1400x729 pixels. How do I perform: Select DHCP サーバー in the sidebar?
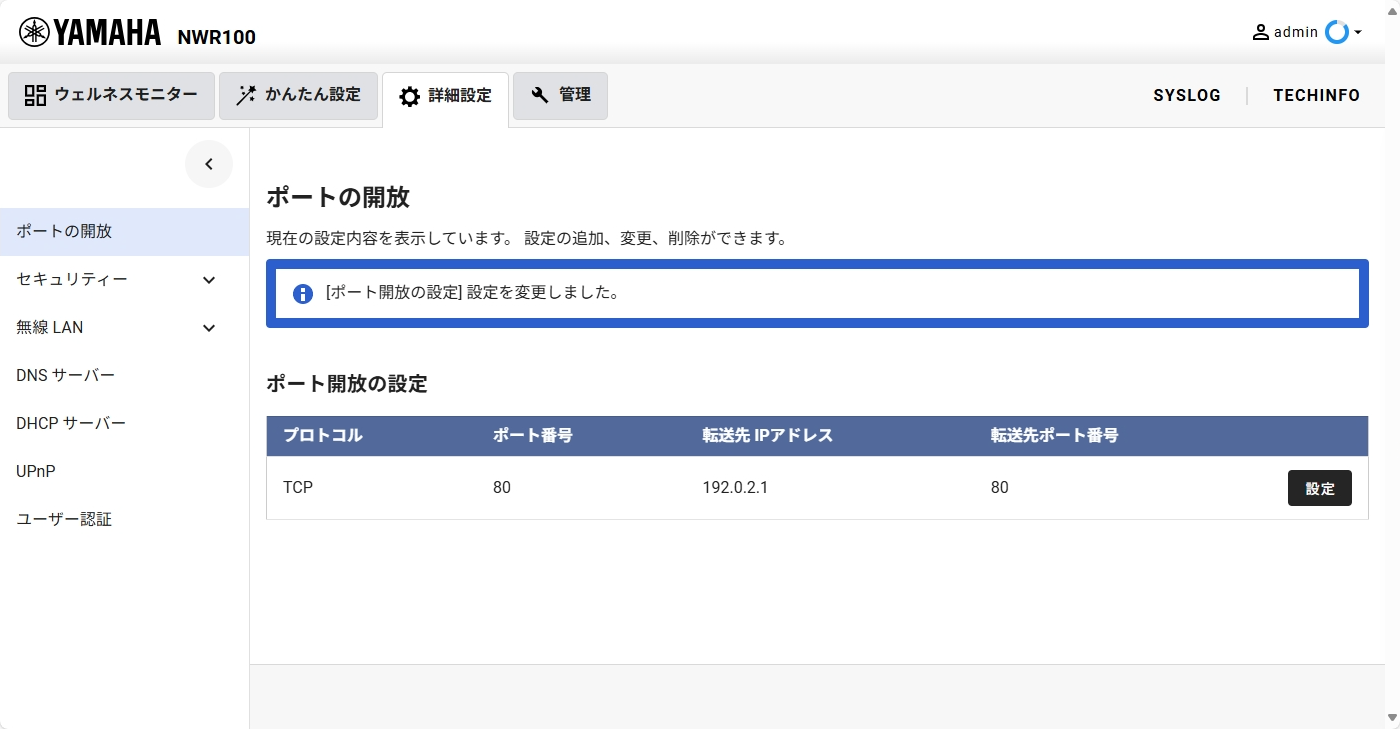pyautogui.click(x=70, y=423)
